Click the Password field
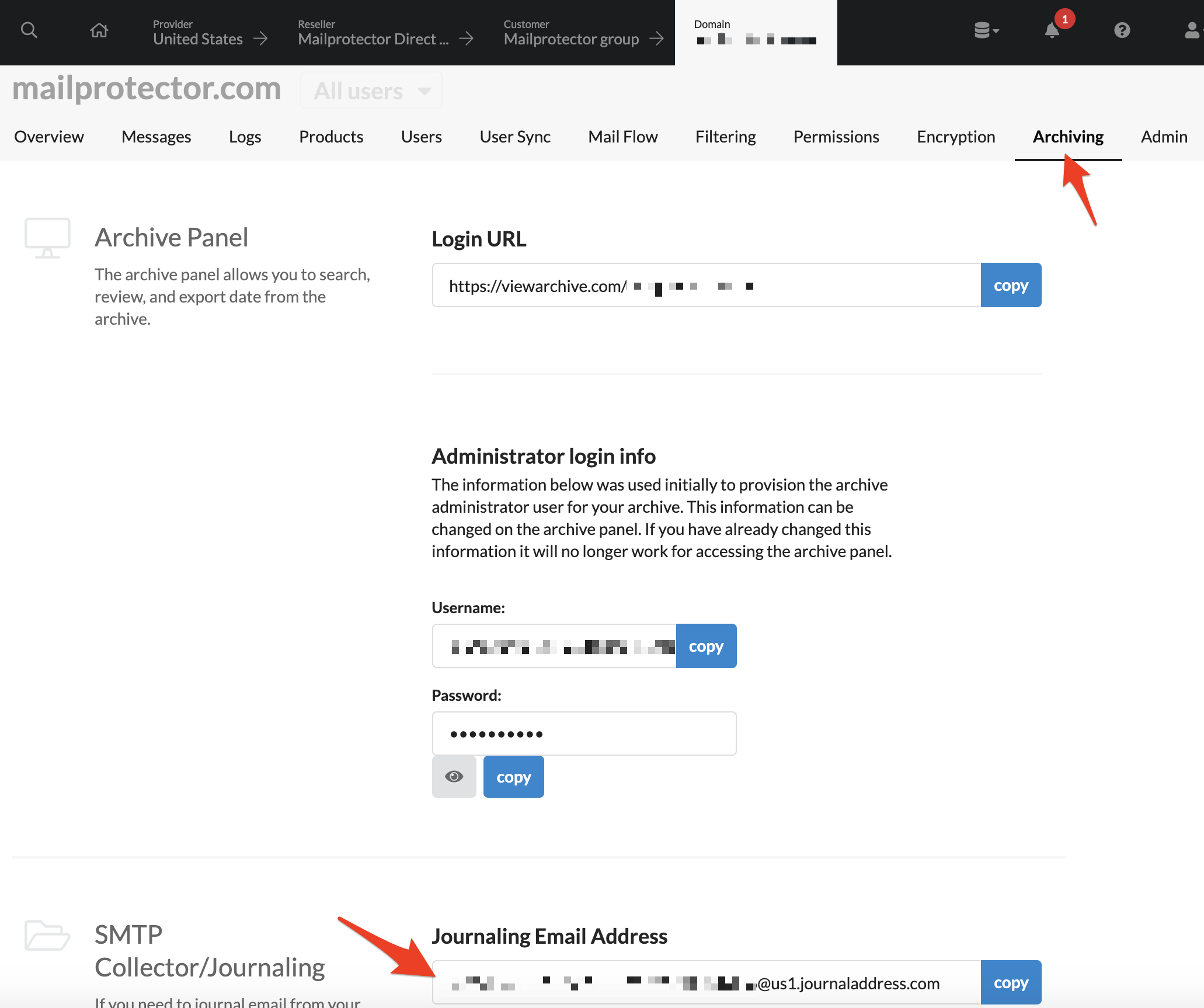1204x1008 pixels. tap(584, 734)
